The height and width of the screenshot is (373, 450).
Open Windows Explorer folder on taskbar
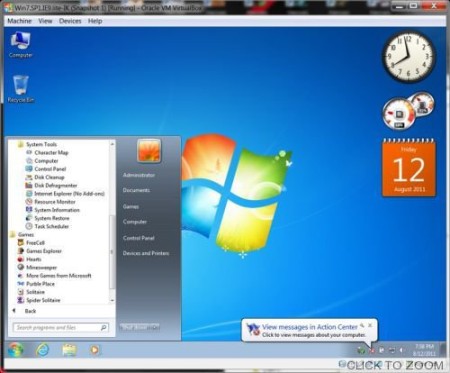click(x=69, y=350)
